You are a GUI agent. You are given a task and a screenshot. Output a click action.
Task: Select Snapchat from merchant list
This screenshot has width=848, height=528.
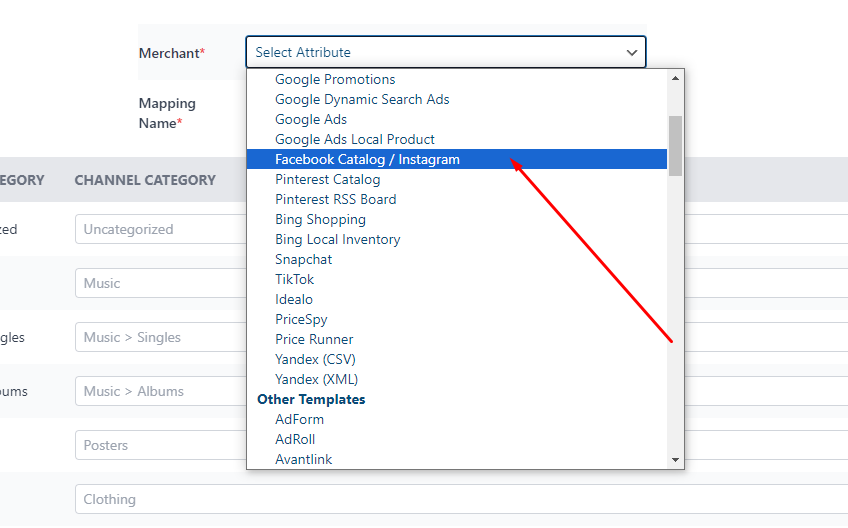[303, 259]
